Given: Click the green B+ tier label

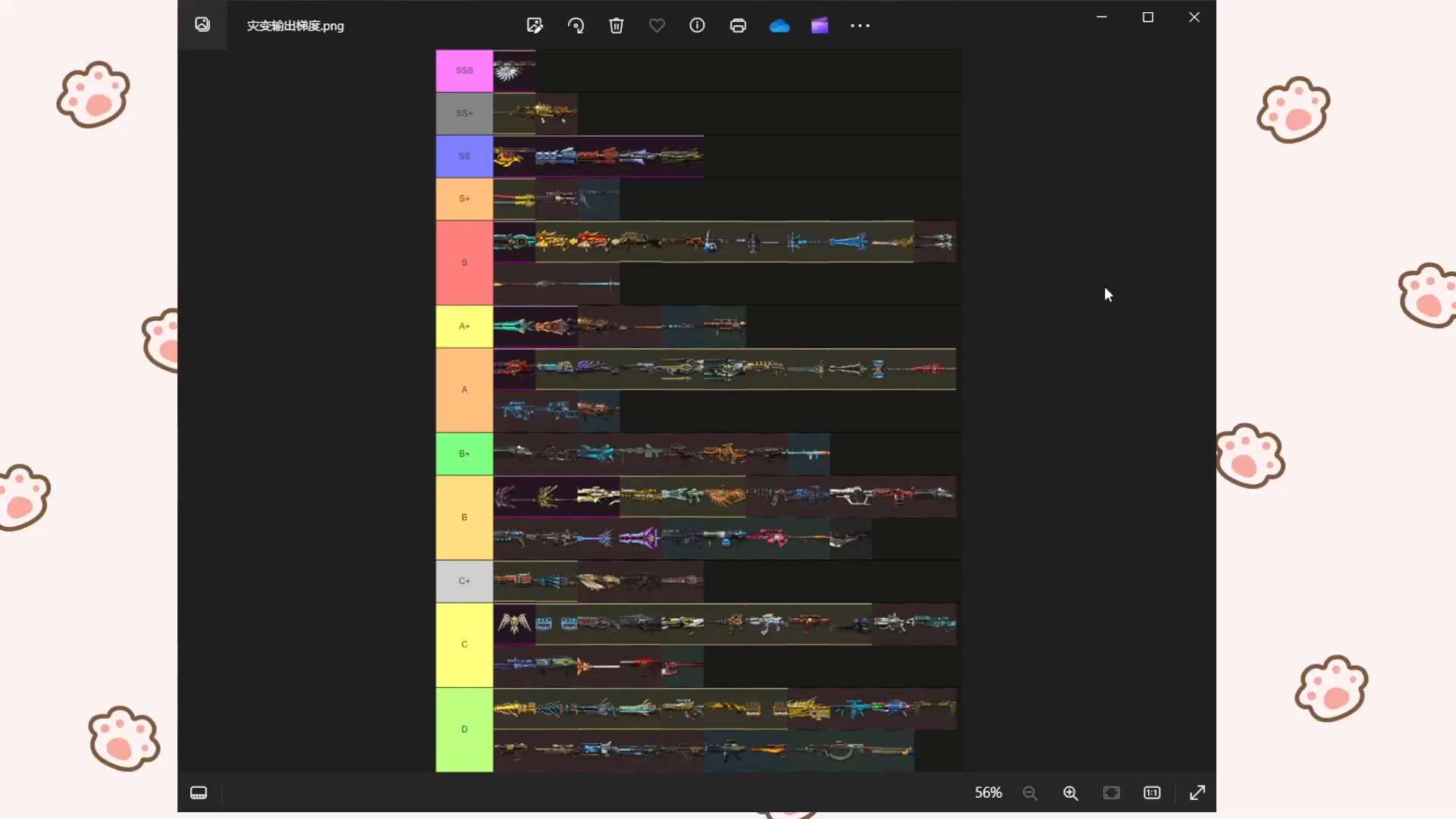Looking at the screenshot, I should point(464,453).
